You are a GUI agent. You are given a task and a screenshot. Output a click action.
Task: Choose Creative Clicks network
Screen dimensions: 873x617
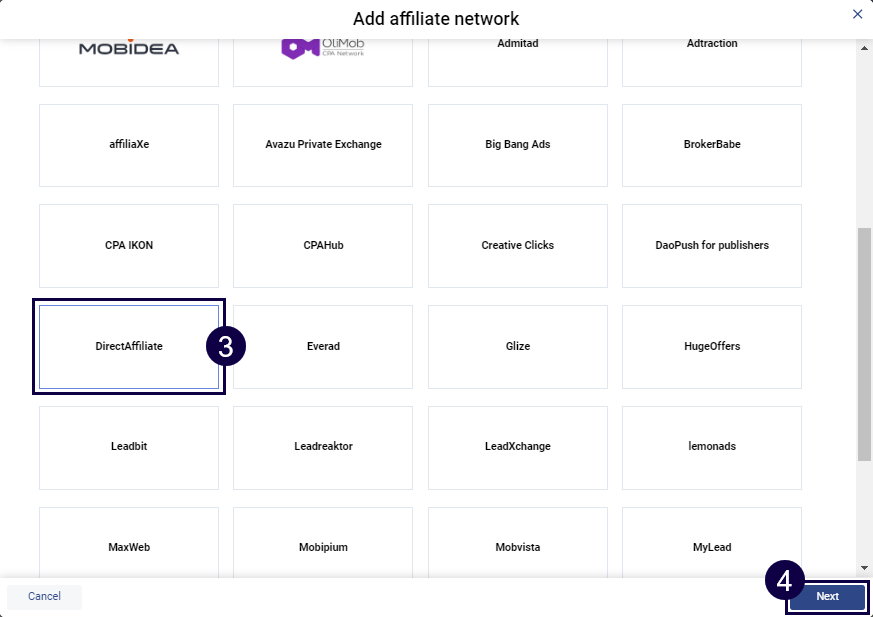point(517,245)
